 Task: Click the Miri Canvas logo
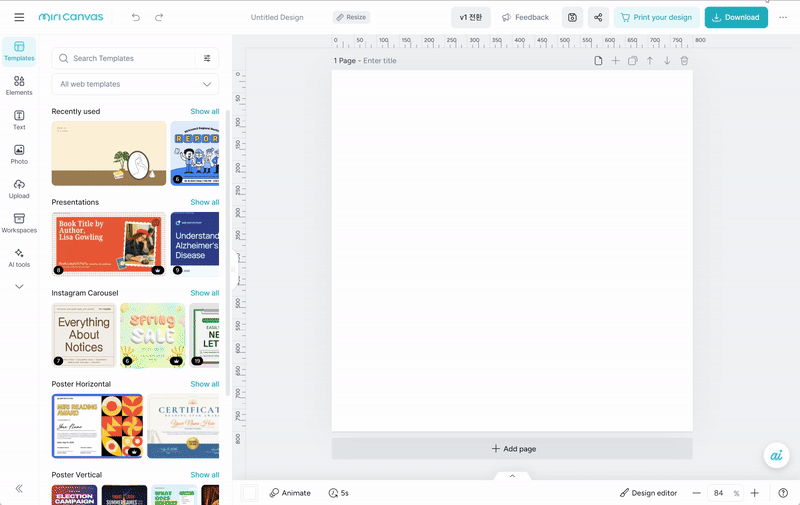tap(71, 17)
